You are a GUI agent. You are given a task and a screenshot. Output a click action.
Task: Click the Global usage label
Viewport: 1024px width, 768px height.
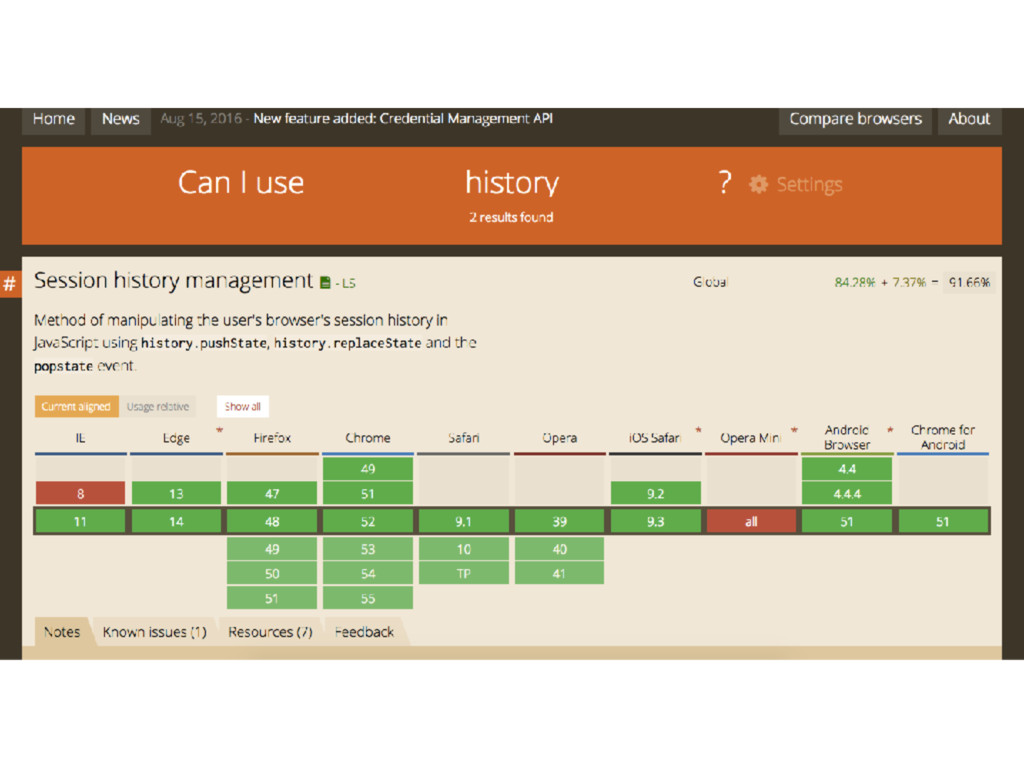point(710,282)
